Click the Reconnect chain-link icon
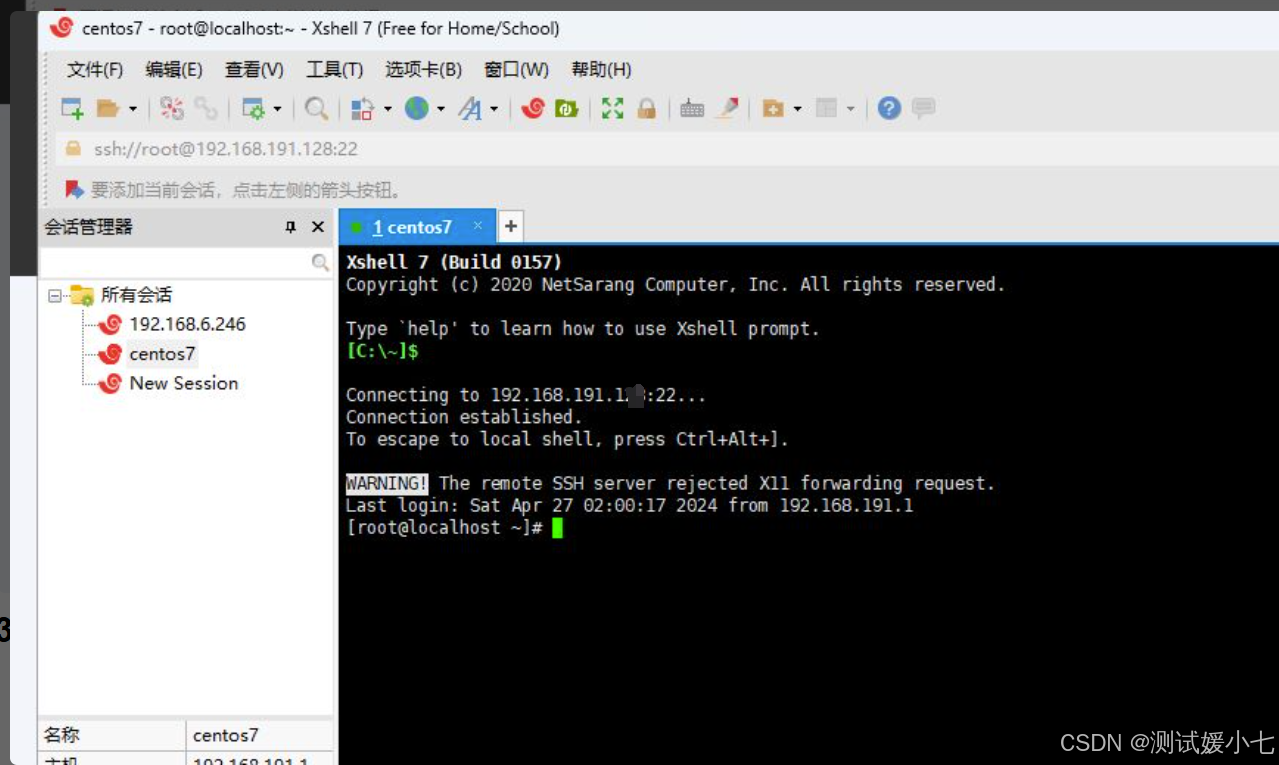 click(206, 109)
